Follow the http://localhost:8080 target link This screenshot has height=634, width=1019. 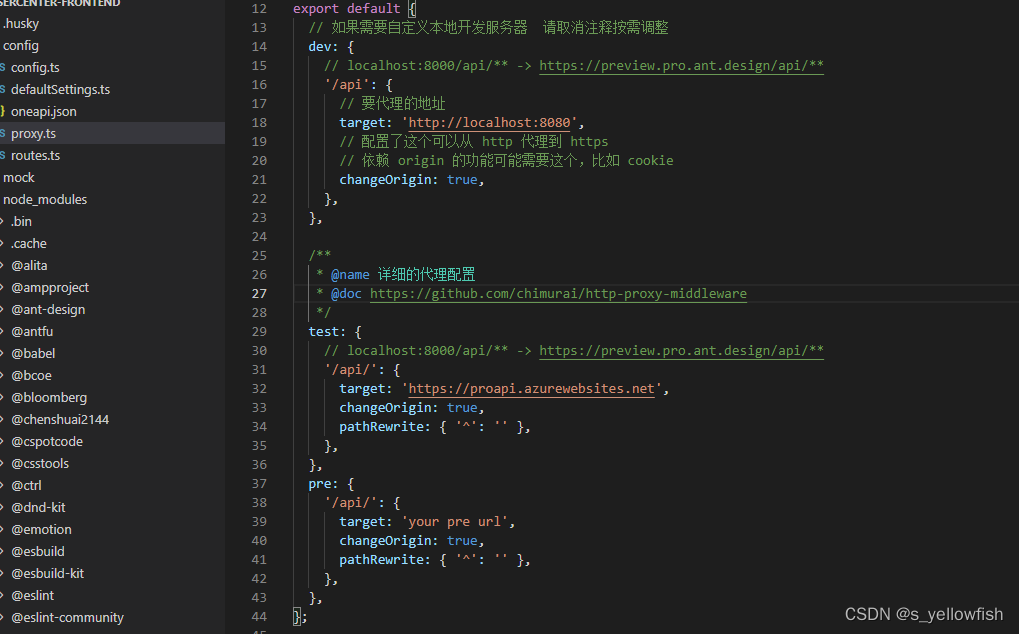(x=489, y=123)
